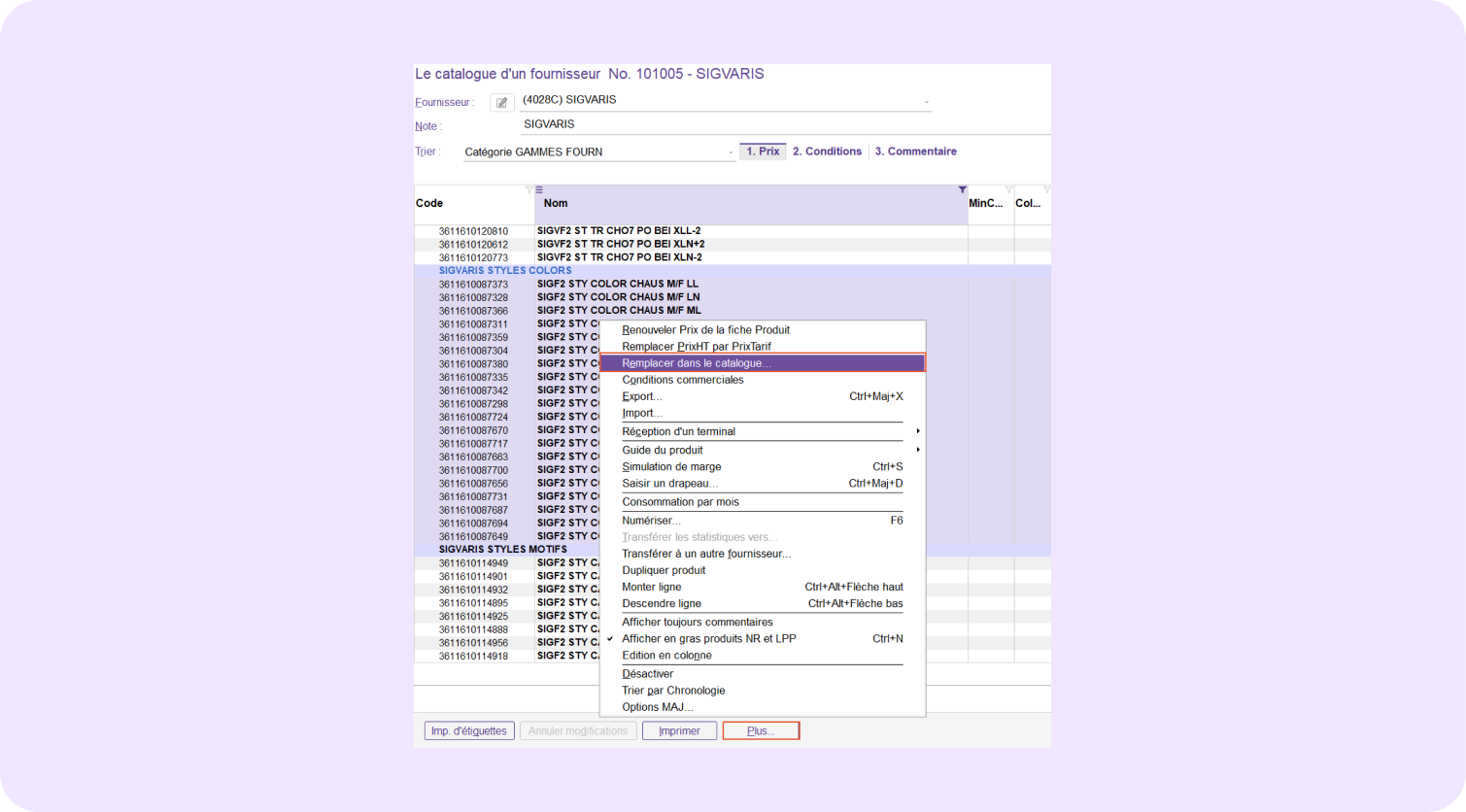The height and width of the screenshot is (812, 1466).
Task: Click the 'Imp. d'étiquettes' button
Action: tap(469, 731)
